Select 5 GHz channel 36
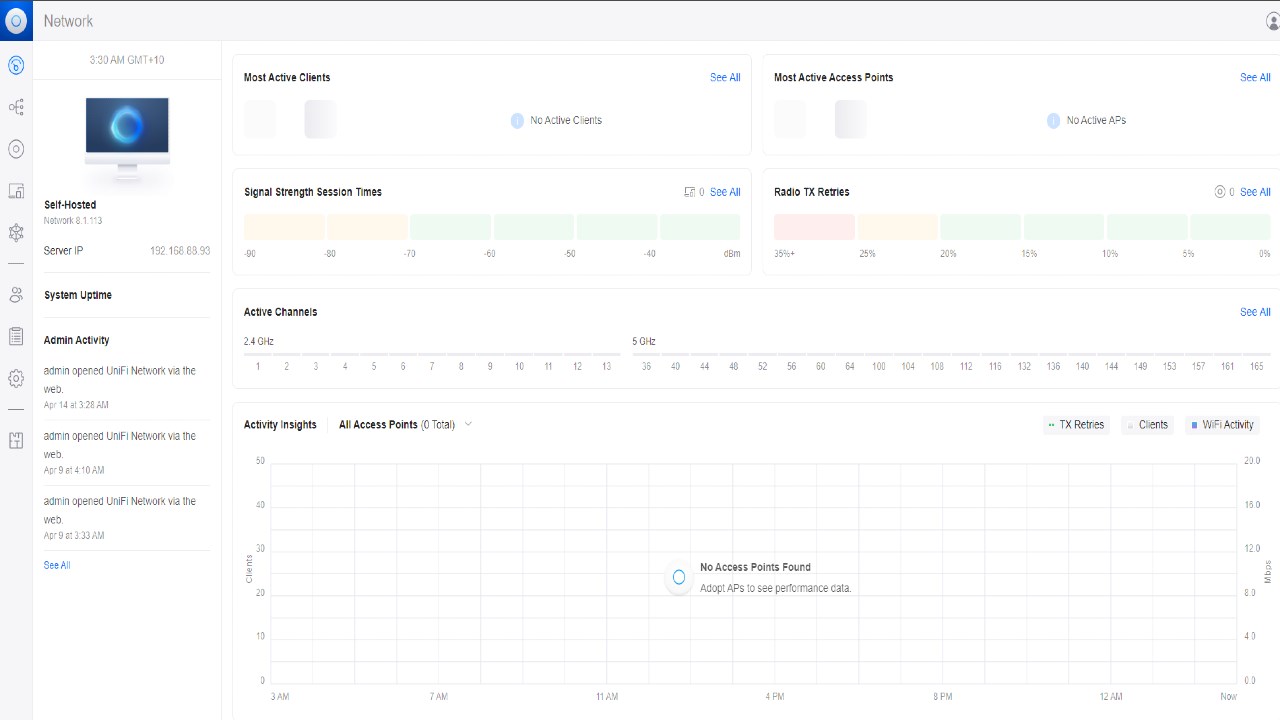The height and width of the screenshot is (720, 1280). tap(647, 367)
